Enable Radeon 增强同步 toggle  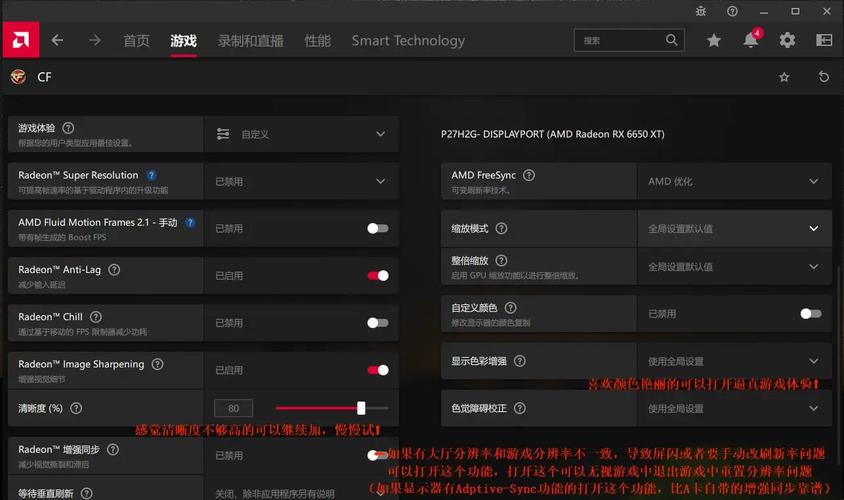pyautogui.click(x=377, y=455)
